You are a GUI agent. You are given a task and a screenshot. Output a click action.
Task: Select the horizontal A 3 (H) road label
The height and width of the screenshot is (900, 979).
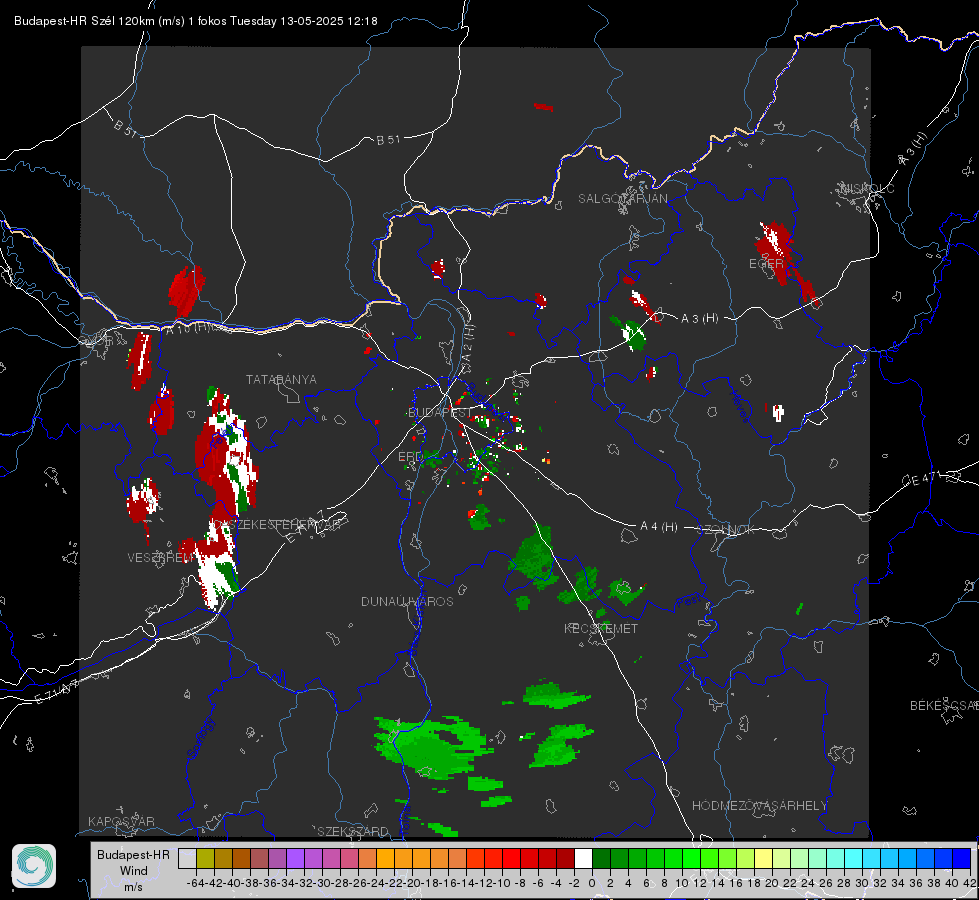tap(699, 319)
